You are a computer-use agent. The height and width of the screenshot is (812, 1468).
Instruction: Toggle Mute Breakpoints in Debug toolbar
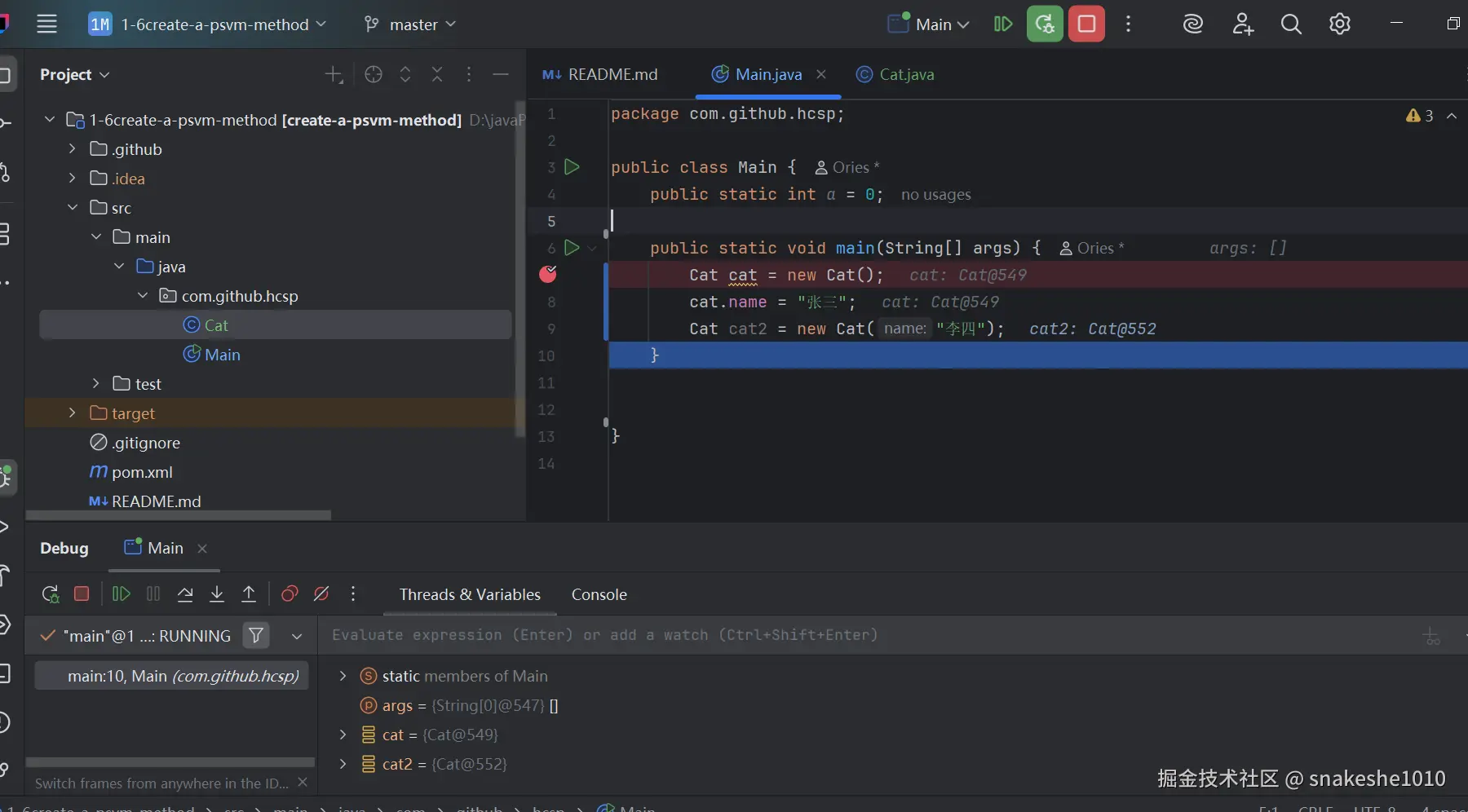321,594
